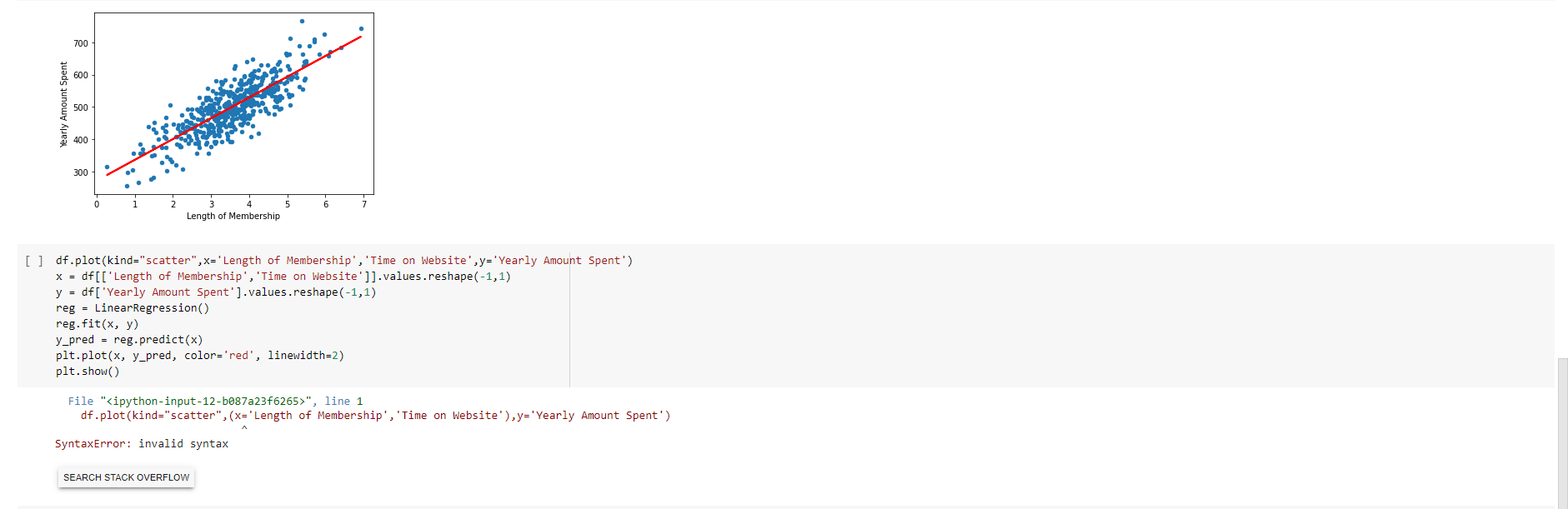1568x509 pixels.
Task: Click the Yearly Amount Spent axis label
Action: (63, 100)
